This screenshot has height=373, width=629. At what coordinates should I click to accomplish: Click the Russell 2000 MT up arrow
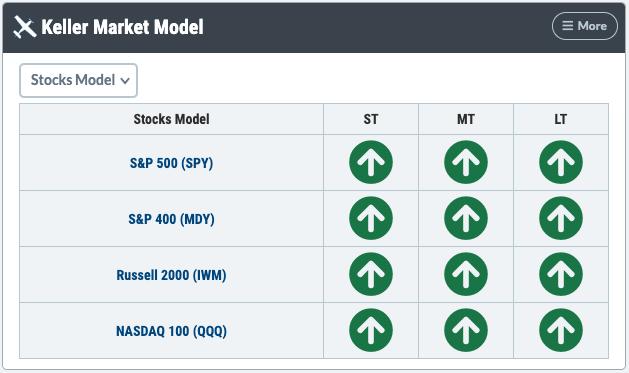pyautogui.click(x=466, y=274)
